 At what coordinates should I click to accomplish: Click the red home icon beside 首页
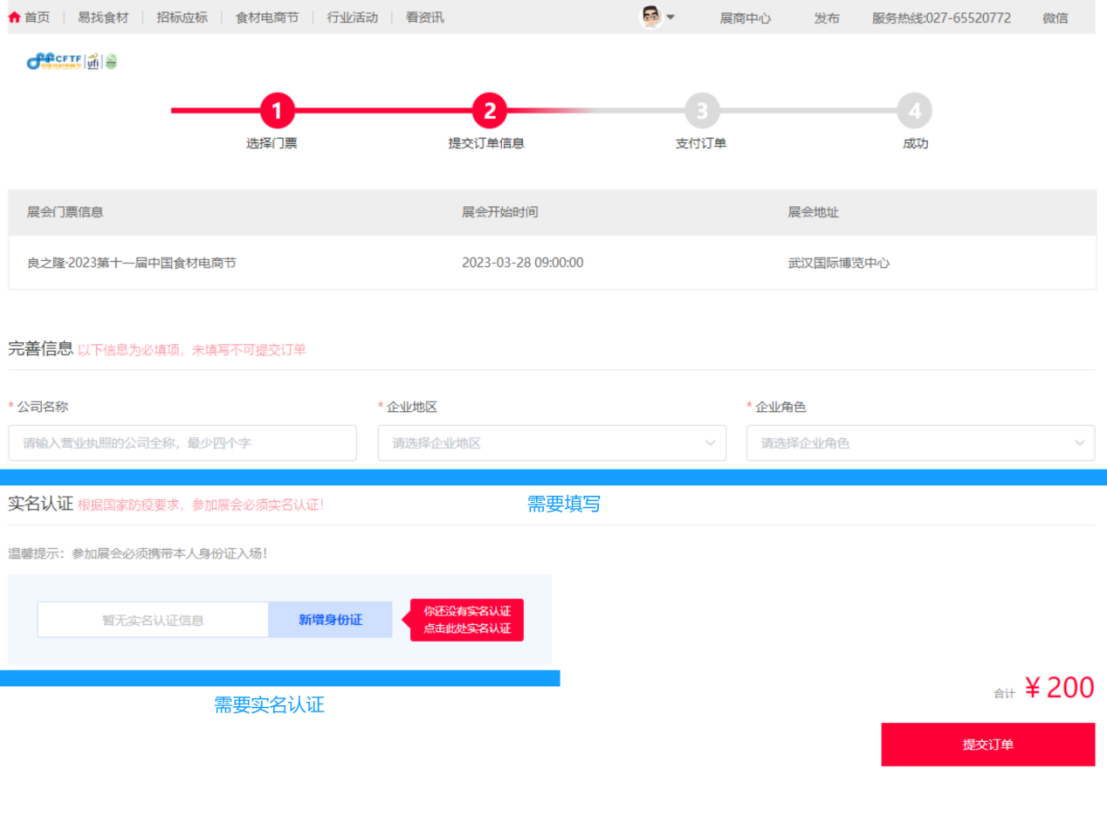click(x=14, y=17)
